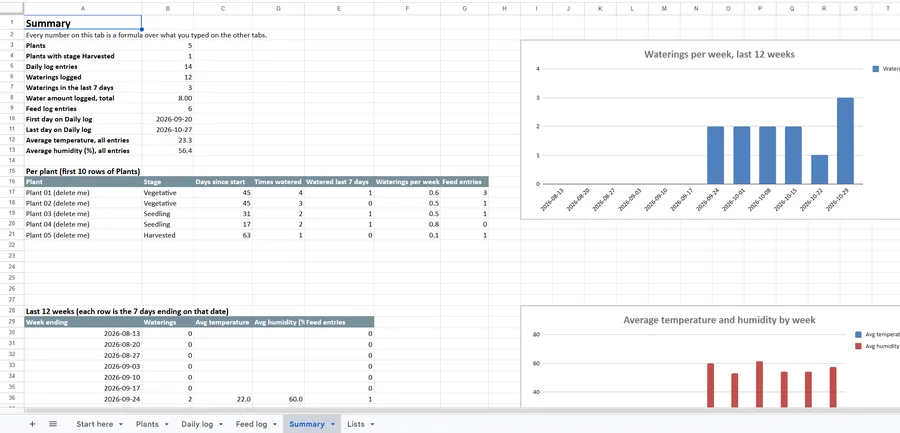Click the 'Waterings per week' header cell

click(x=407, y=181)
